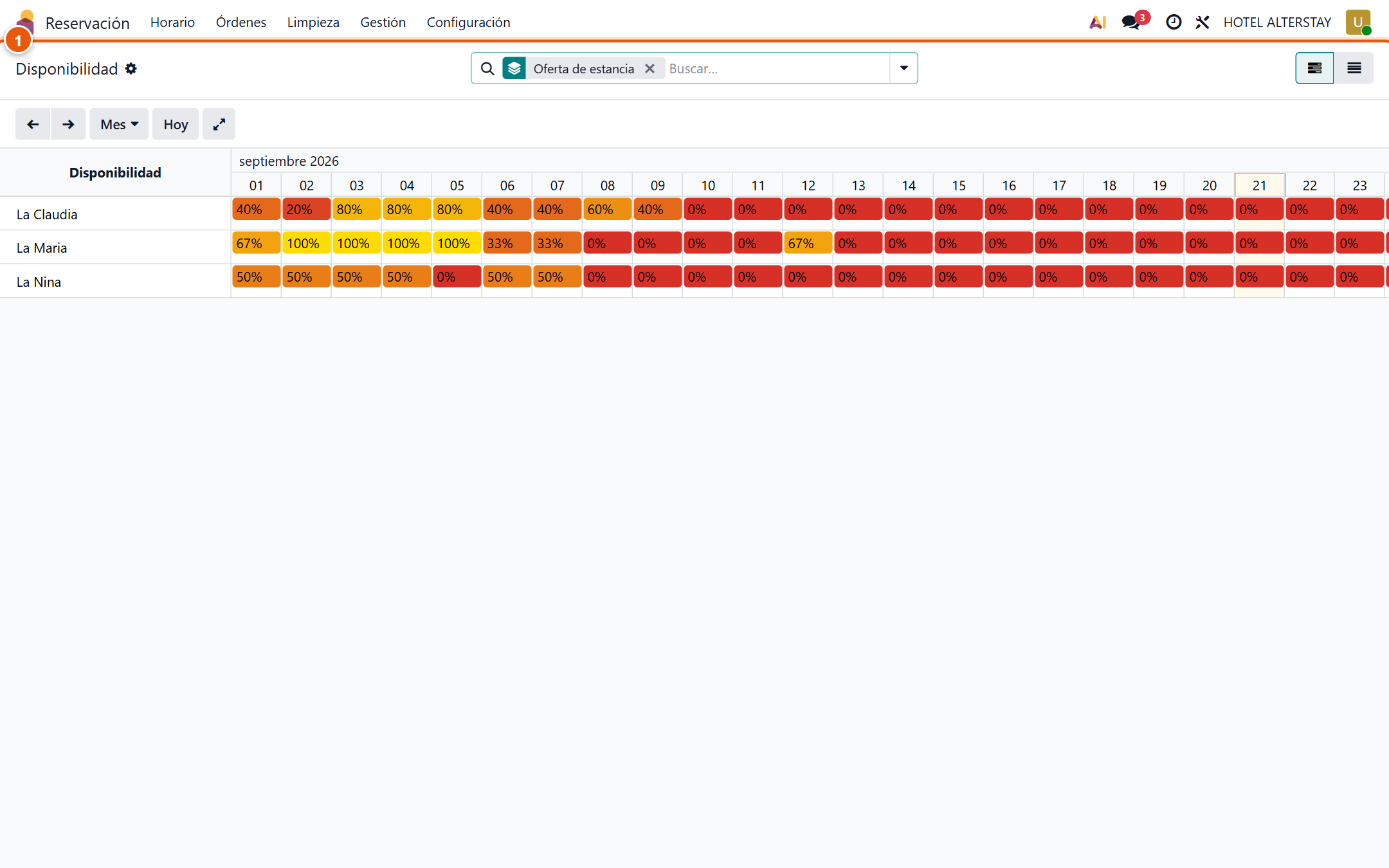
Task: Open the user avatar menu
Action: click(x=1358, y=23)
